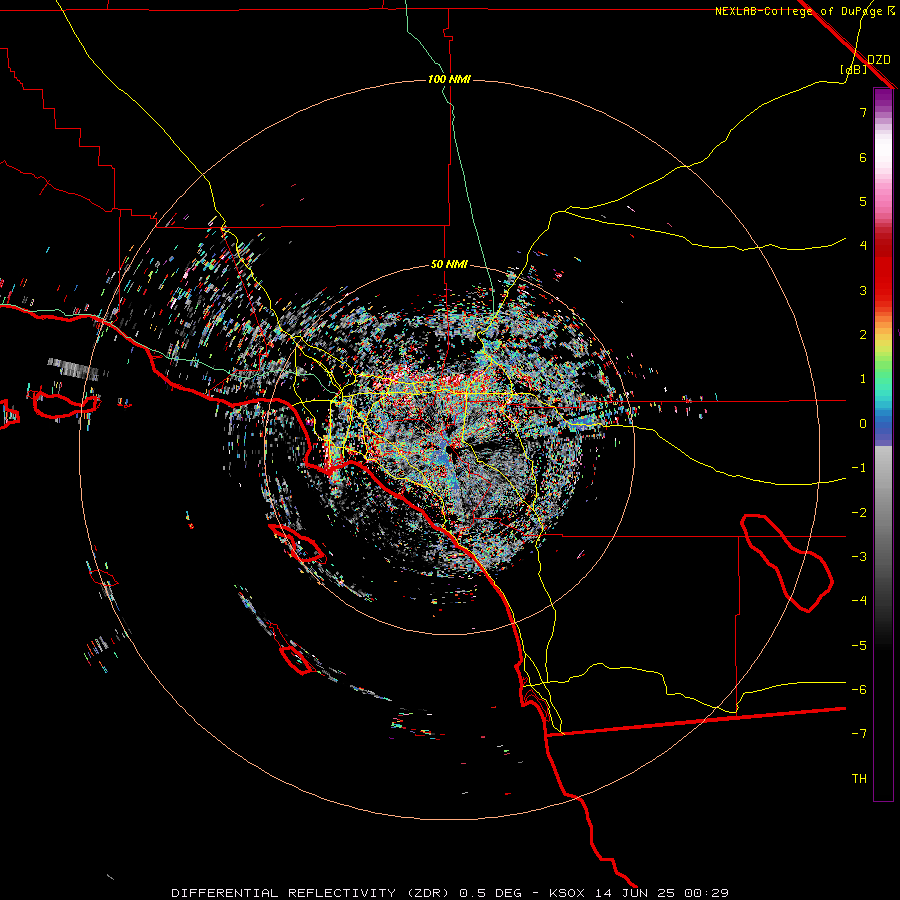Select the -3 dB scale label
This screenshot has height=900, width=900.
(859, 557)
